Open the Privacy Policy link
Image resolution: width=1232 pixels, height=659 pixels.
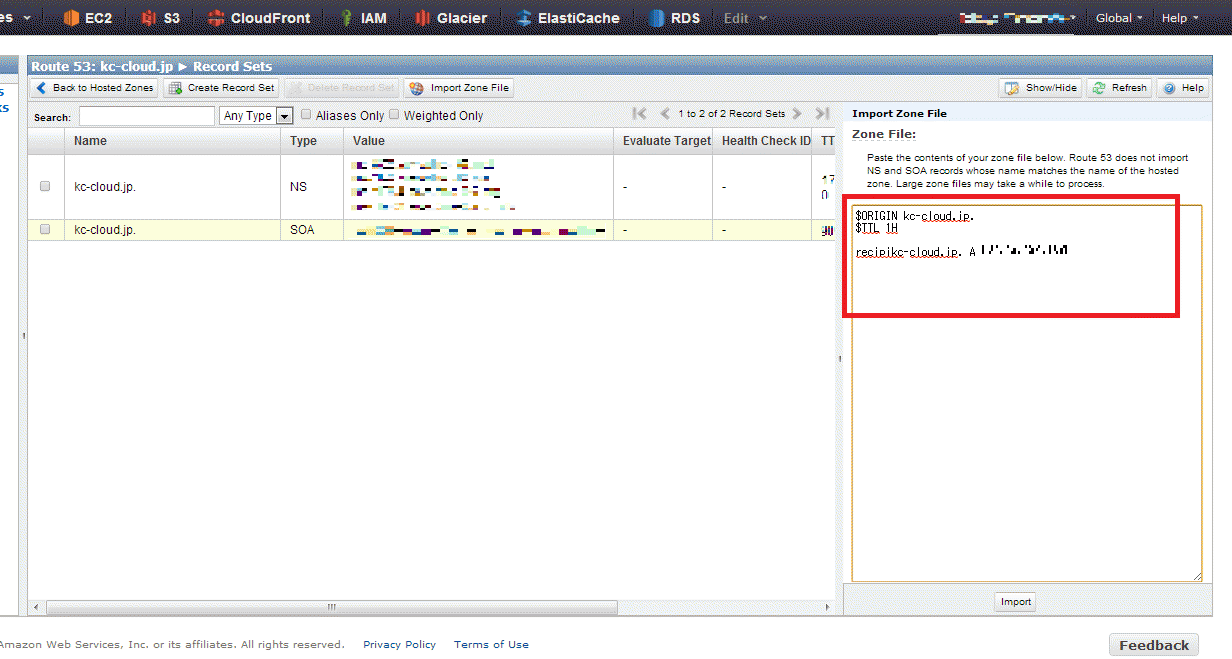coord(399,645)
